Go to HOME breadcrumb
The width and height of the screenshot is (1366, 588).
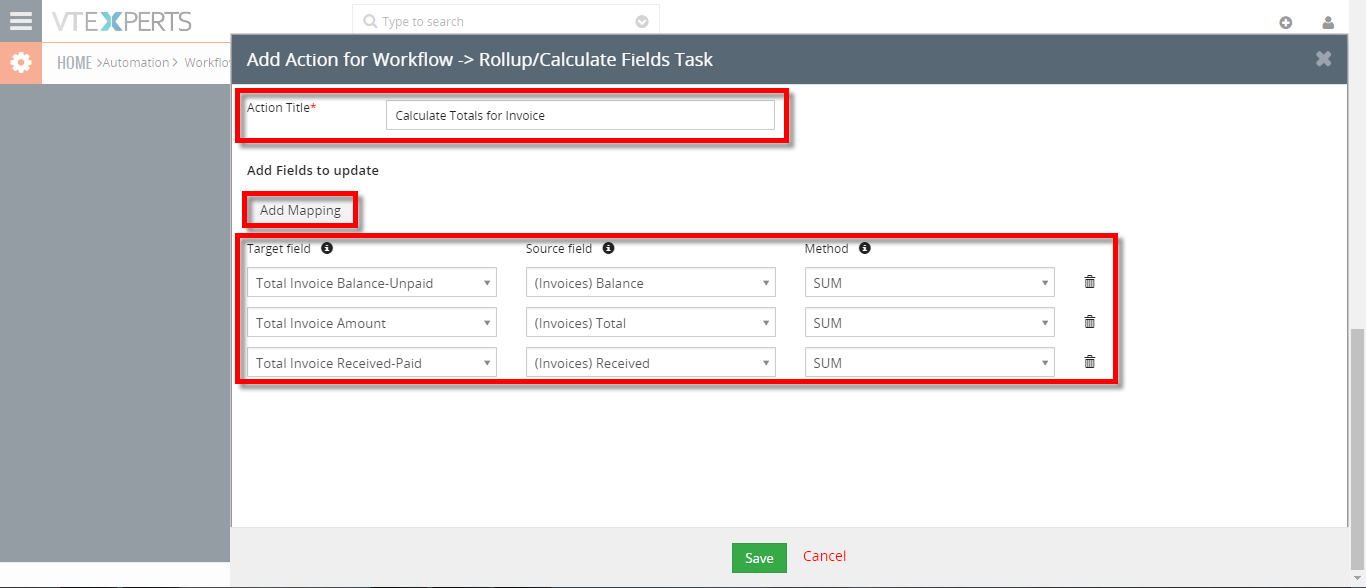pyautogui.click(x=74, y=63)
